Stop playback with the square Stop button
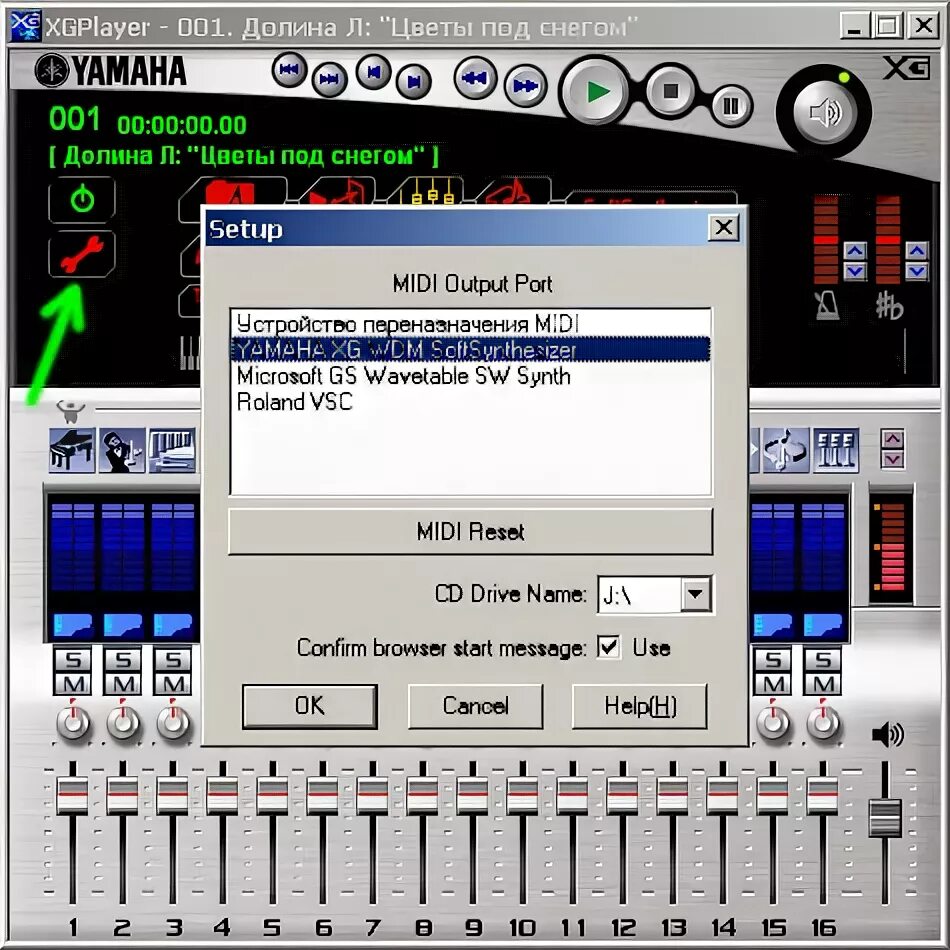The width and height of the screenshot is (950, 950). coord(670,91)
